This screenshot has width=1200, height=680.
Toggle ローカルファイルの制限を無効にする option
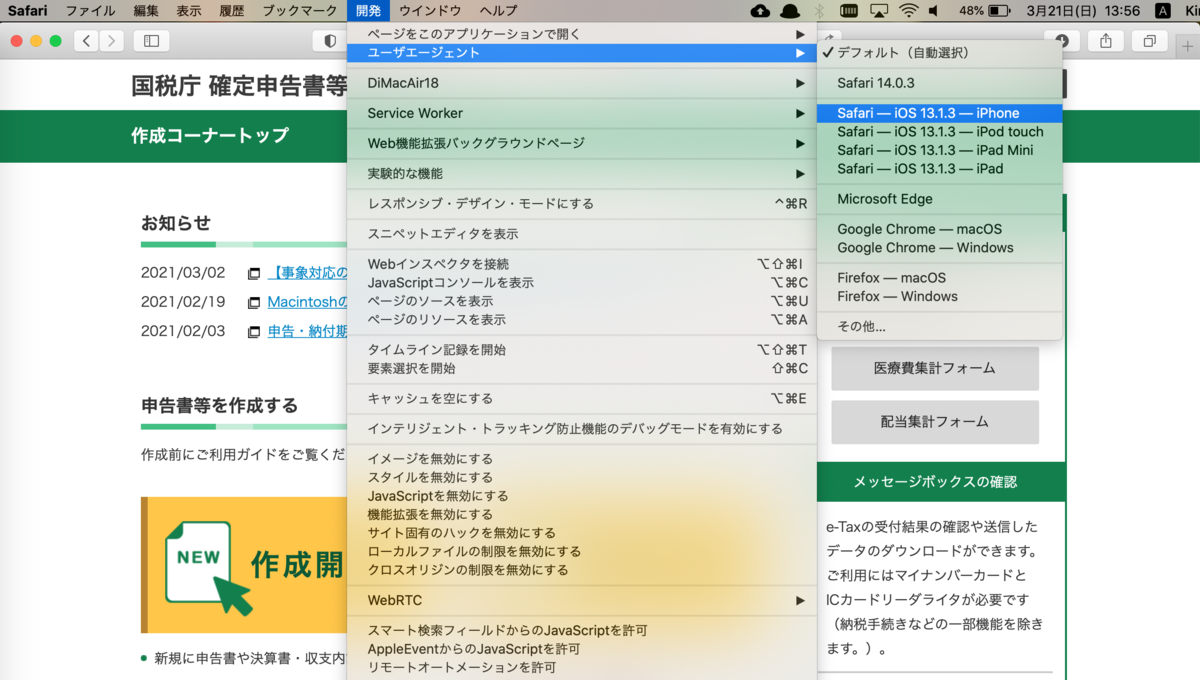(582, 551)
